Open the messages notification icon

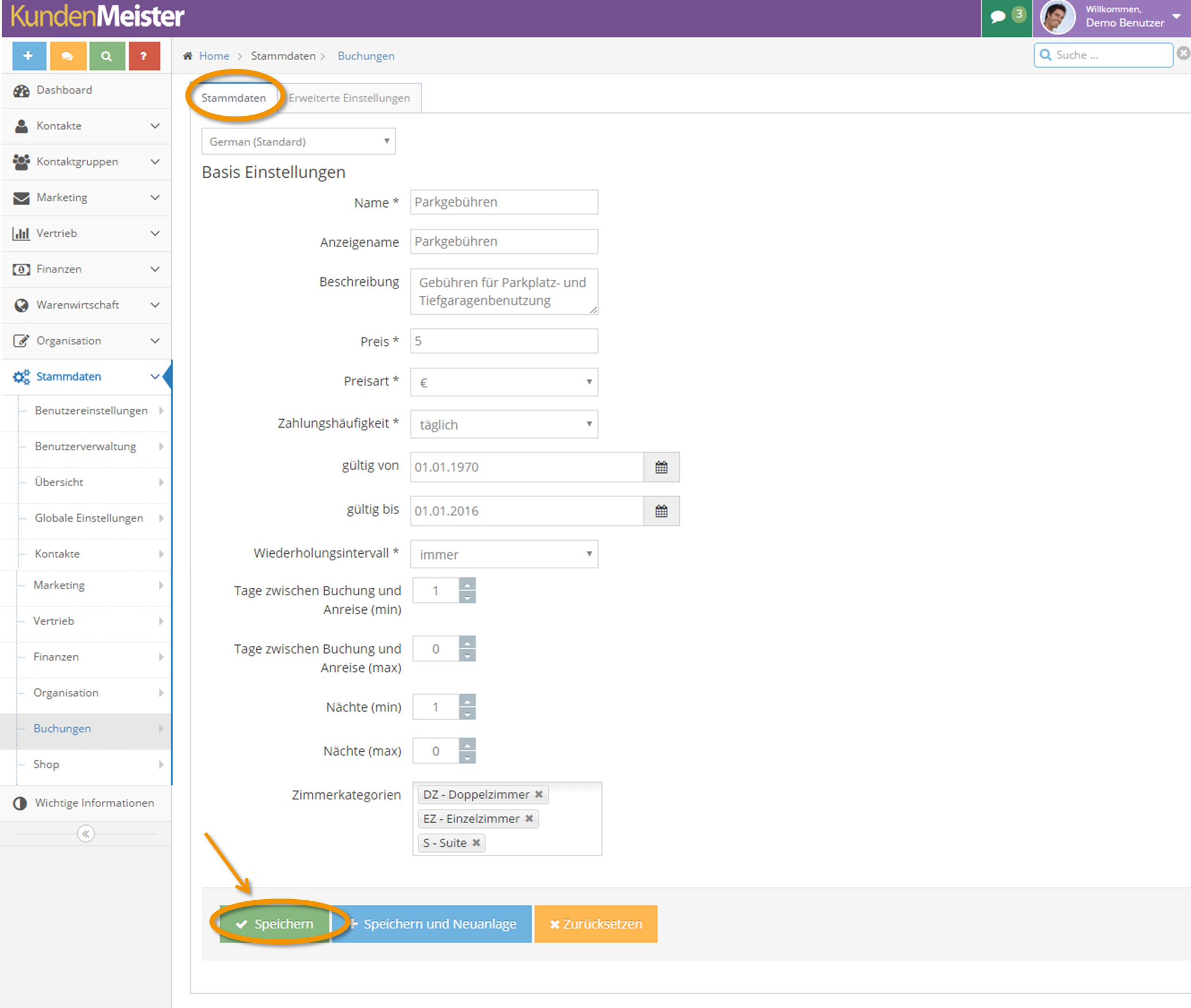(1007, 17)
